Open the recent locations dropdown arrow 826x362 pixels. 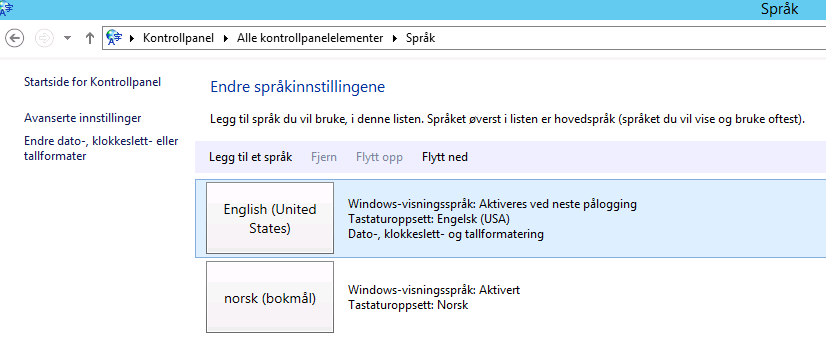[x=67, y=38]
